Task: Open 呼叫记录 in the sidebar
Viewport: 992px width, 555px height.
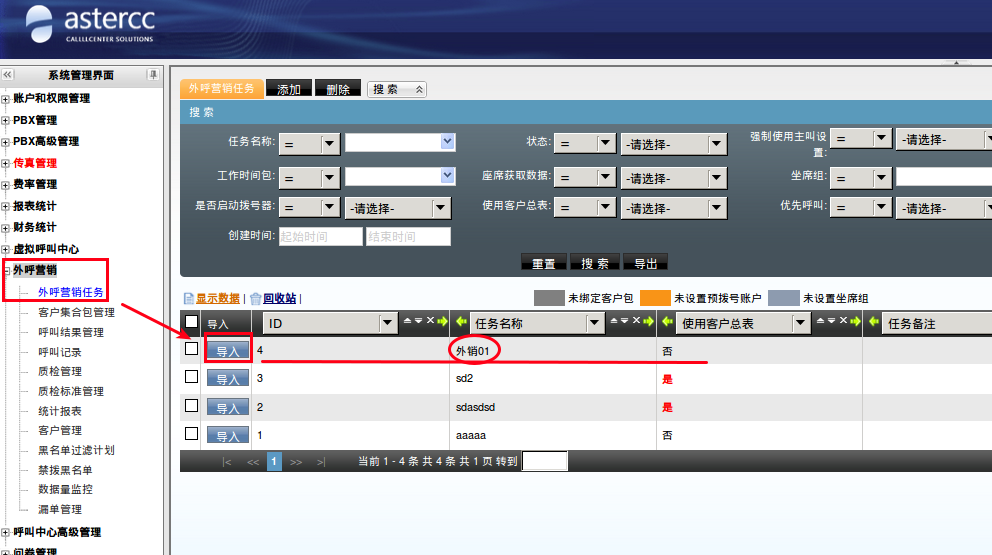Action: pyautogui.click(x=60, y=352)
